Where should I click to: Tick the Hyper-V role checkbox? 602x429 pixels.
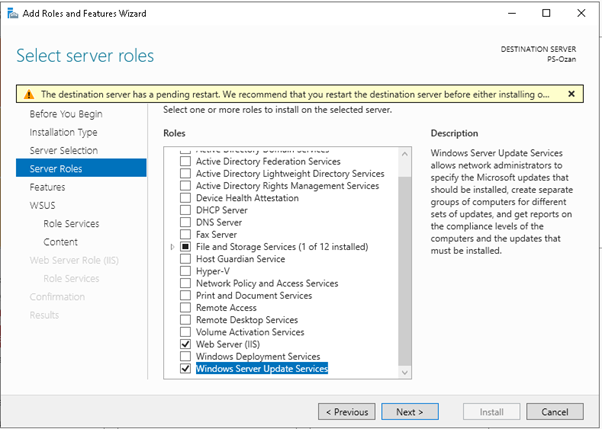click(185, 271)
